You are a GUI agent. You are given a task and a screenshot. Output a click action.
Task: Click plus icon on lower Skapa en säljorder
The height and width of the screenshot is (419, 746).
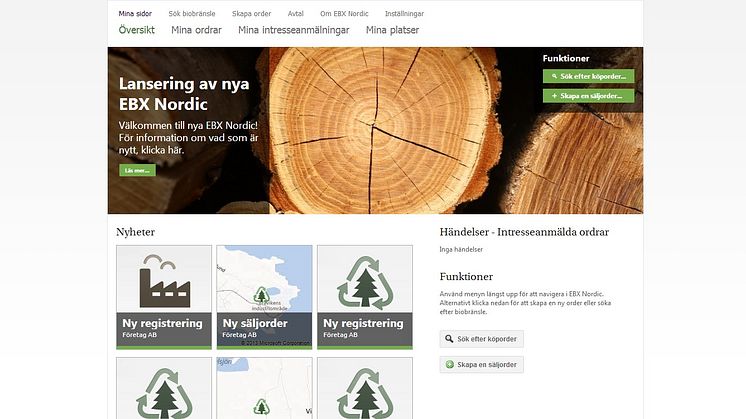click(450, 365)
